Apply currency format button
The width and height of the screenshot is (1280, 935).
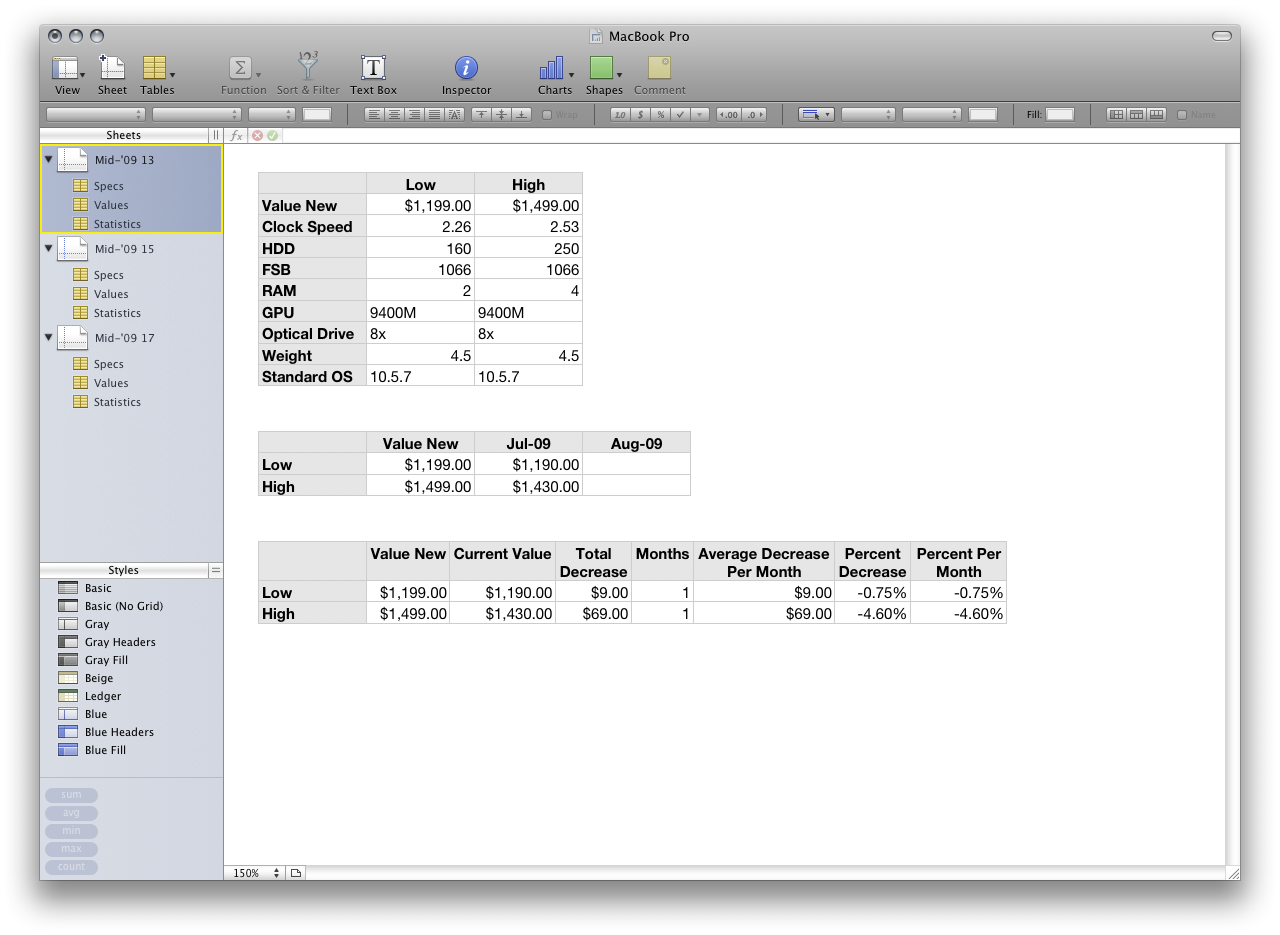[640, 115]
